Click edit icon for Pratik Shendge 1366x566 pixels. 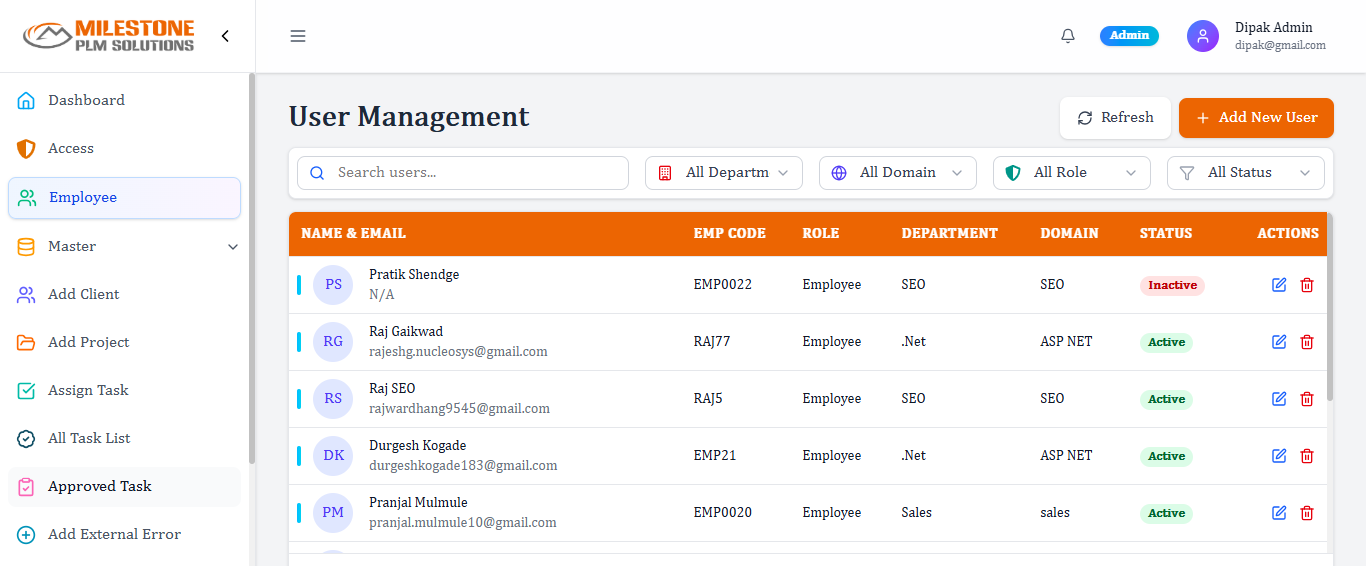coord(1279,285)
